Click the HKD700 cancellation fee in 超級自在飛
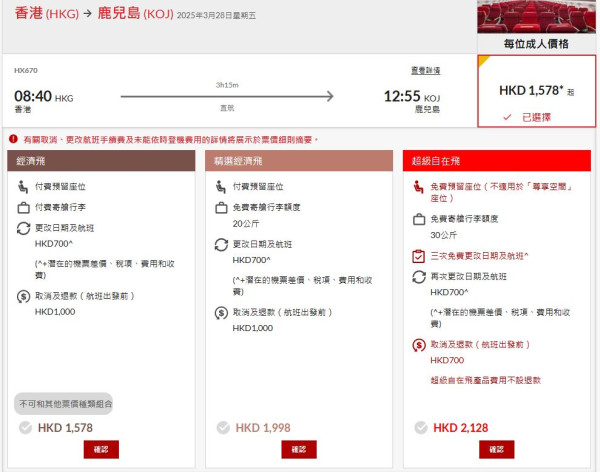 tap(447, 360)
